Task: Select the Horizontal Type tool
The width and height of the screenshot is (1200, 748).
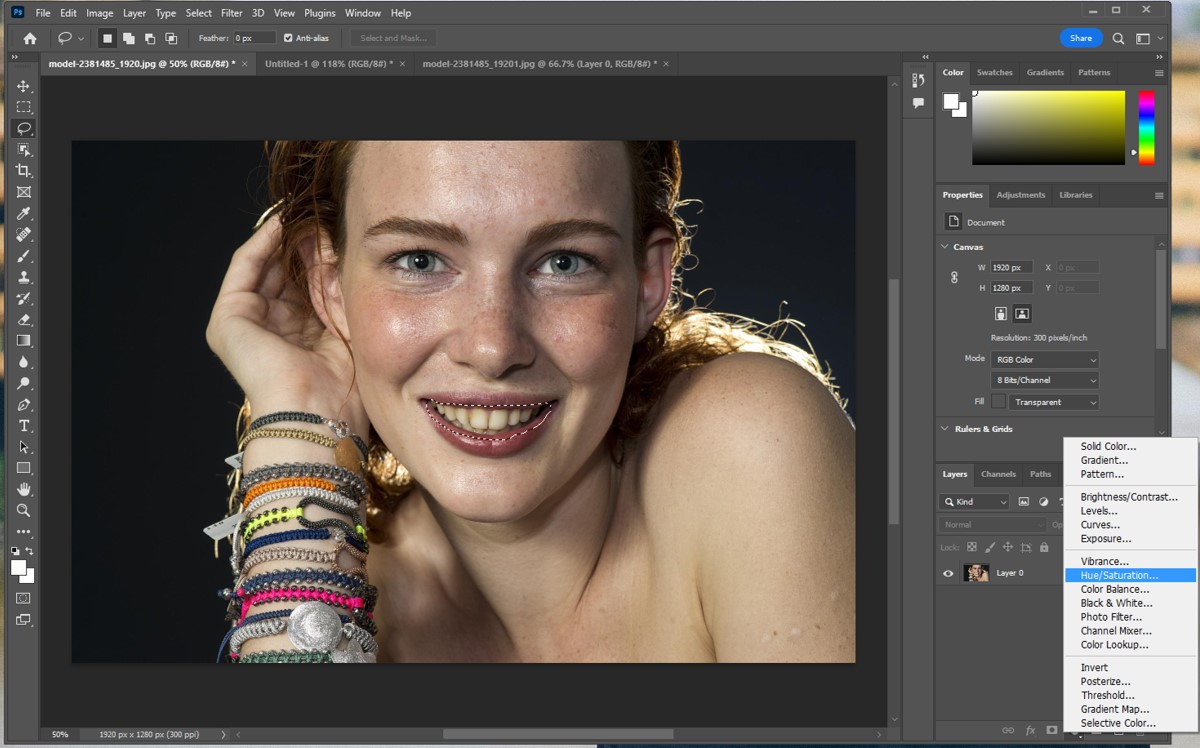Action: point(24,426)
